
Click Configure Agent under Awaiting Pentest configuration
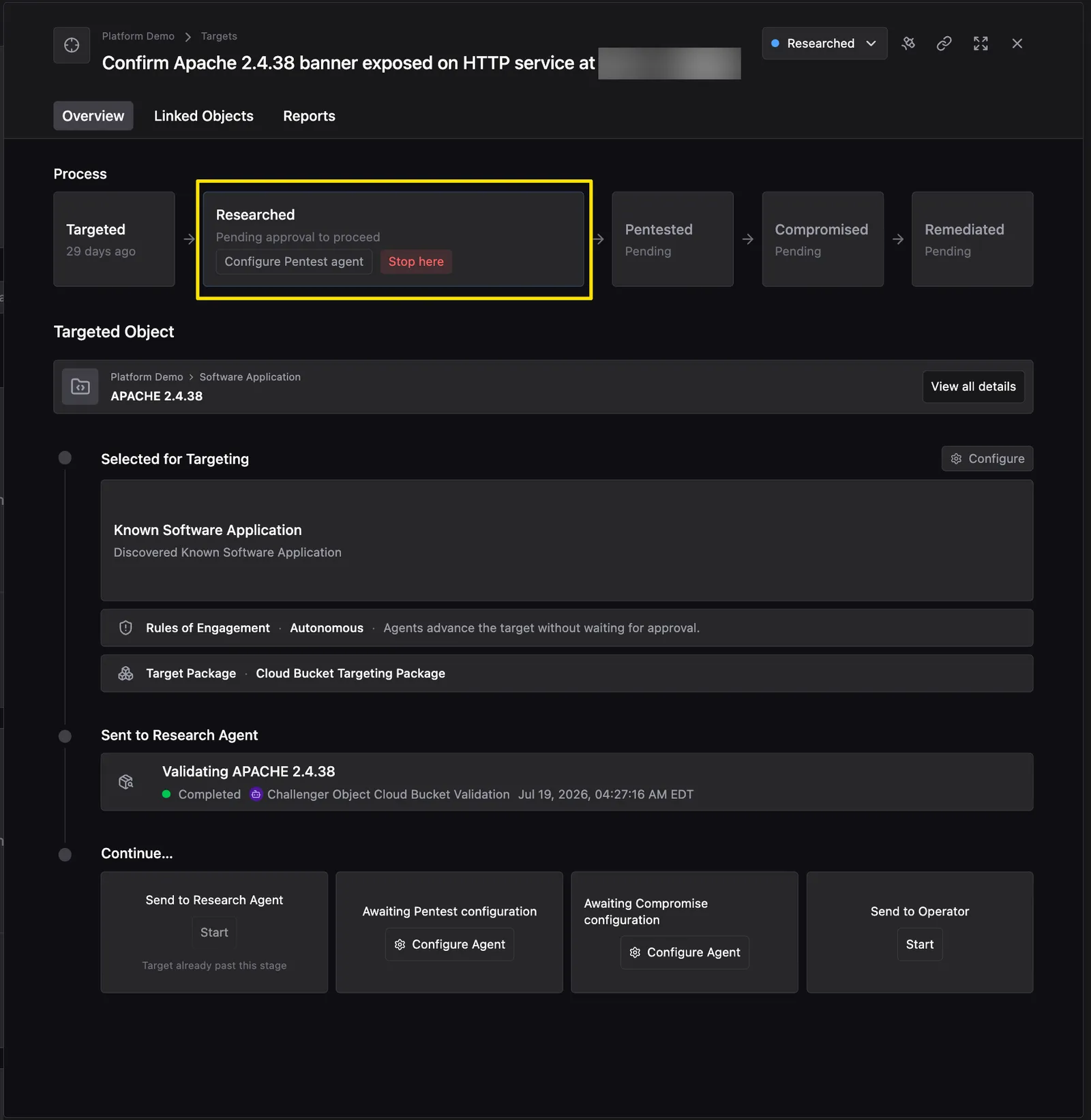pos(449,944)
